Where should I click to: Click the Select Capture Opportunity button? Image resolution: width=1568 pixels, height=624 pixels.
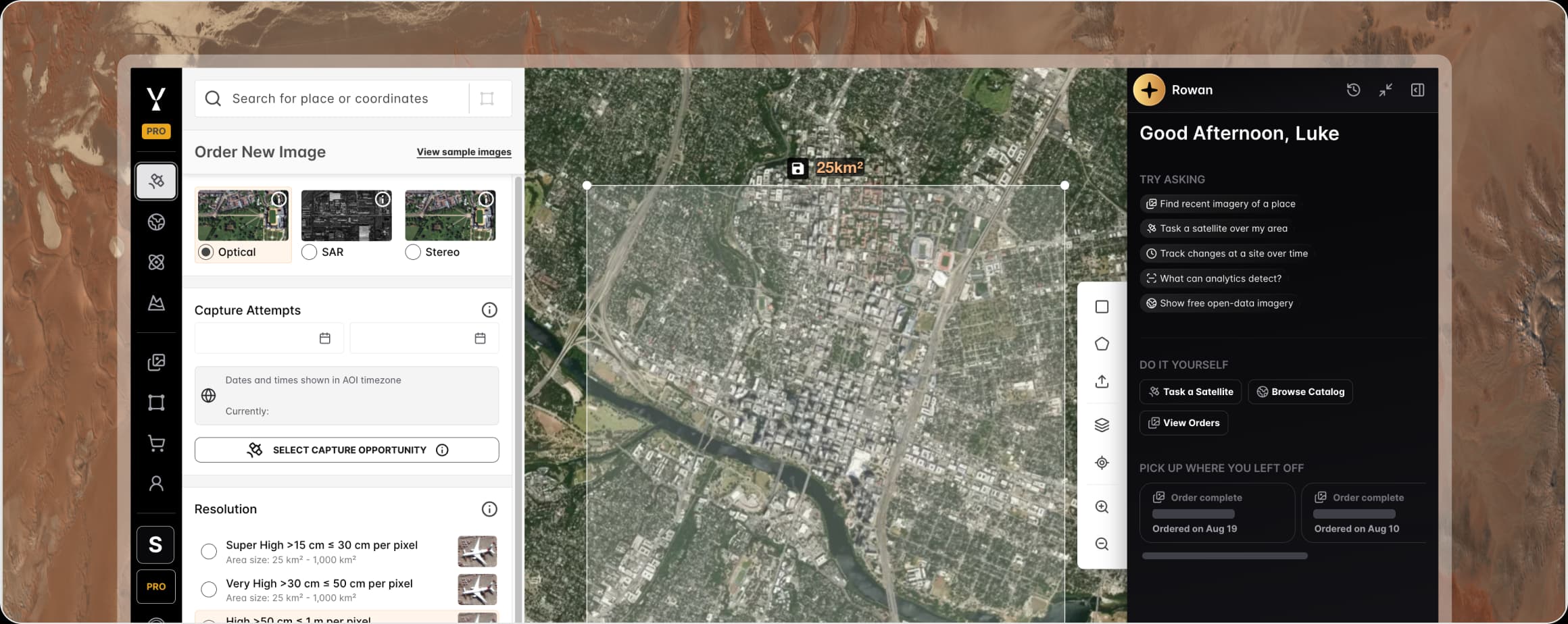tap(347, 450)
